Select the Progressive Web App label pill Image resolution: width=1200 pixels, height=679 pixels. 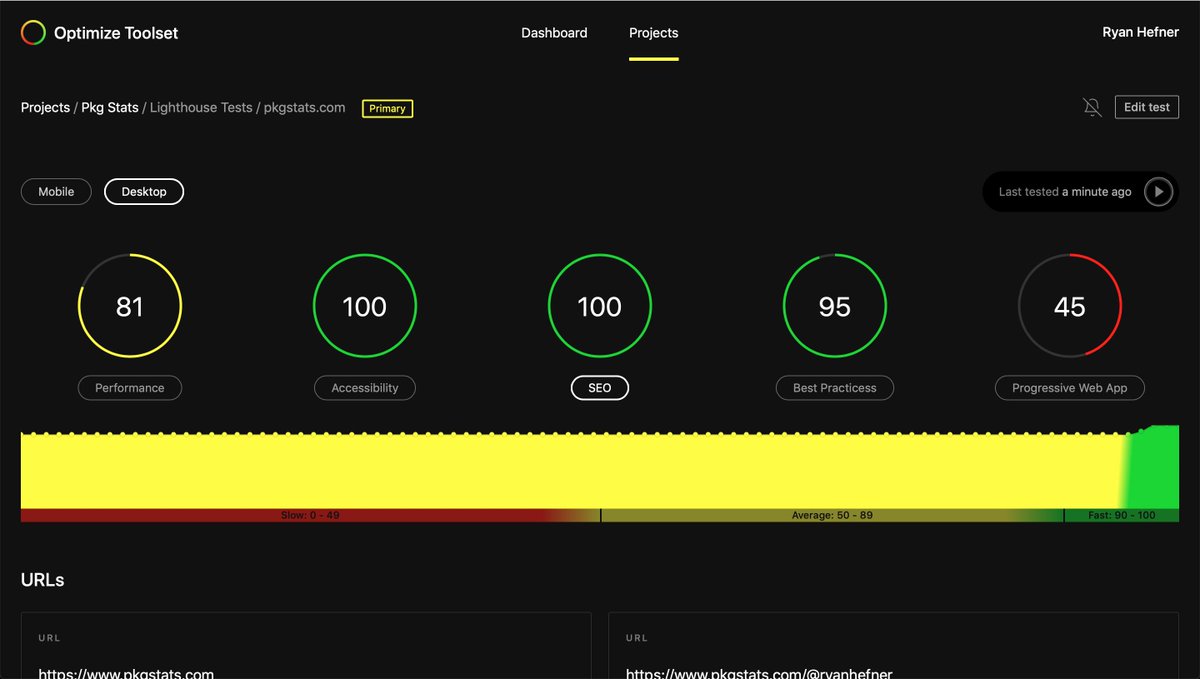tap(1069, 388)
